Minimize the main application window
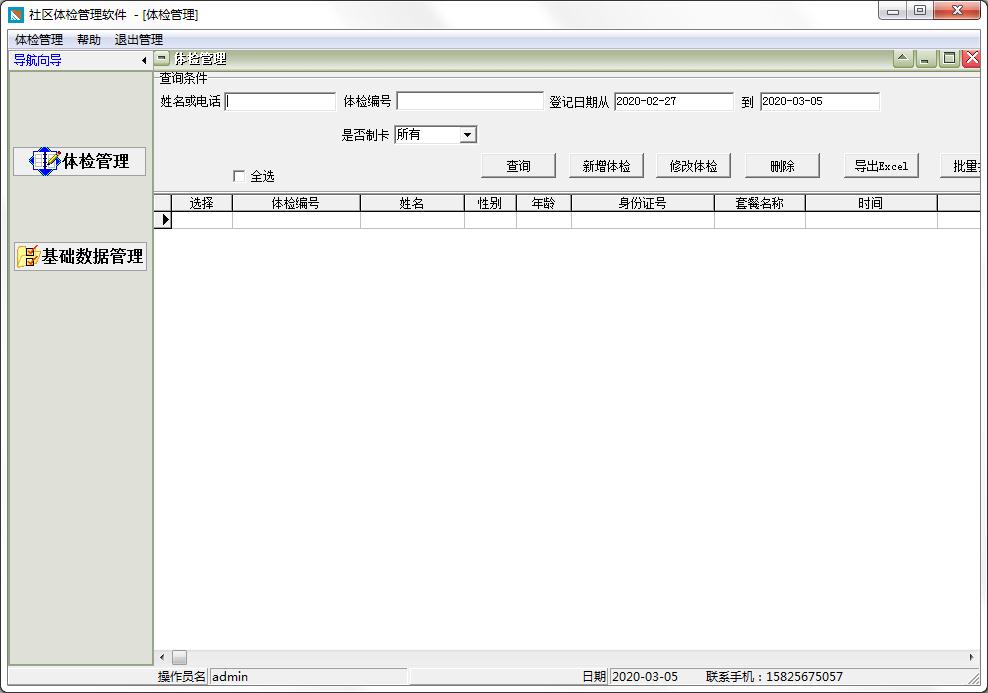Screen dimensions: 988x693 (x=892, y=11)
